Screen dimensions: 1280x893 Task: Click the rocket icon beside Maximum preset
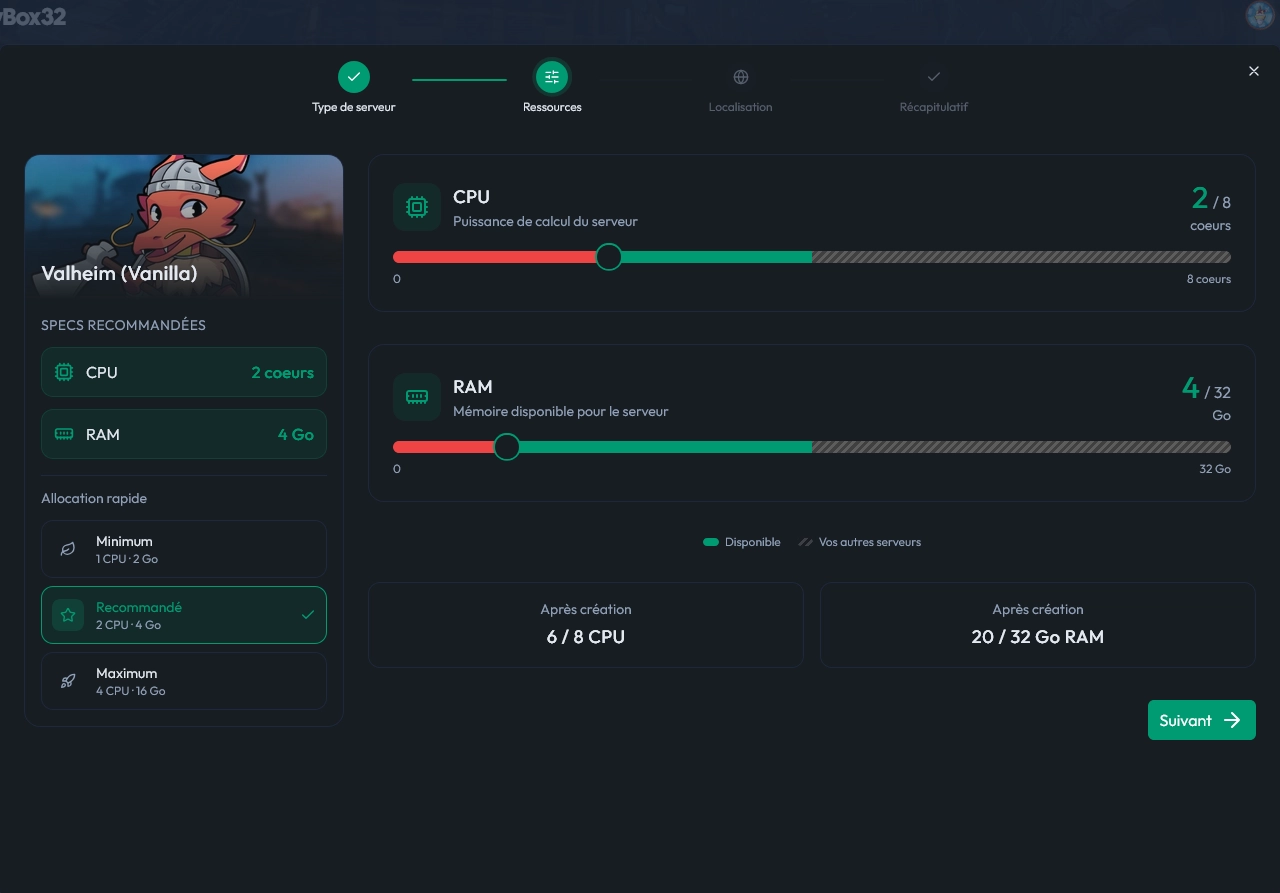pyautogui.click(x=68, y=681)
